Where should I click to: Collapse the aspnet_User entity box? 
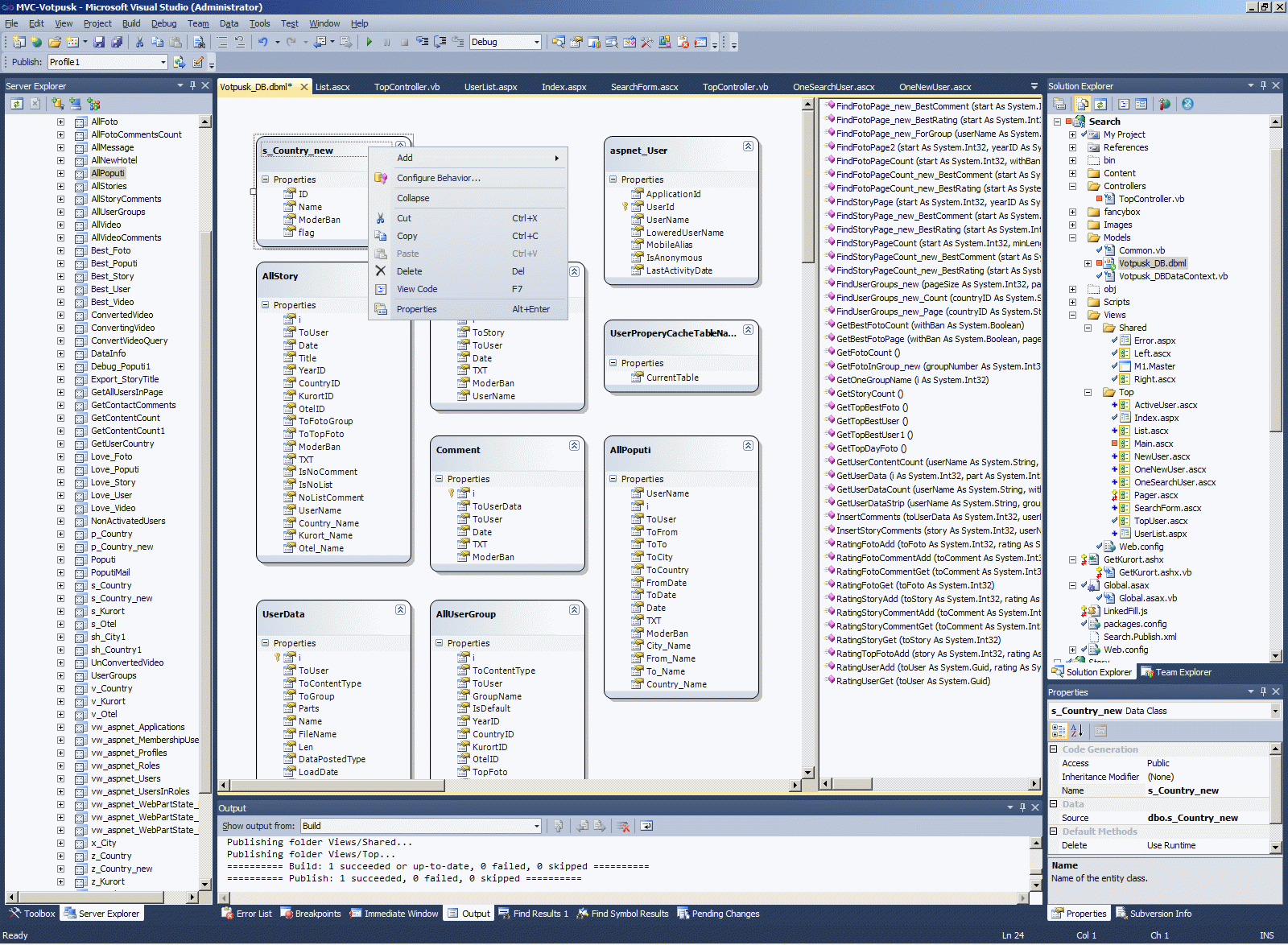click(748, 146)
